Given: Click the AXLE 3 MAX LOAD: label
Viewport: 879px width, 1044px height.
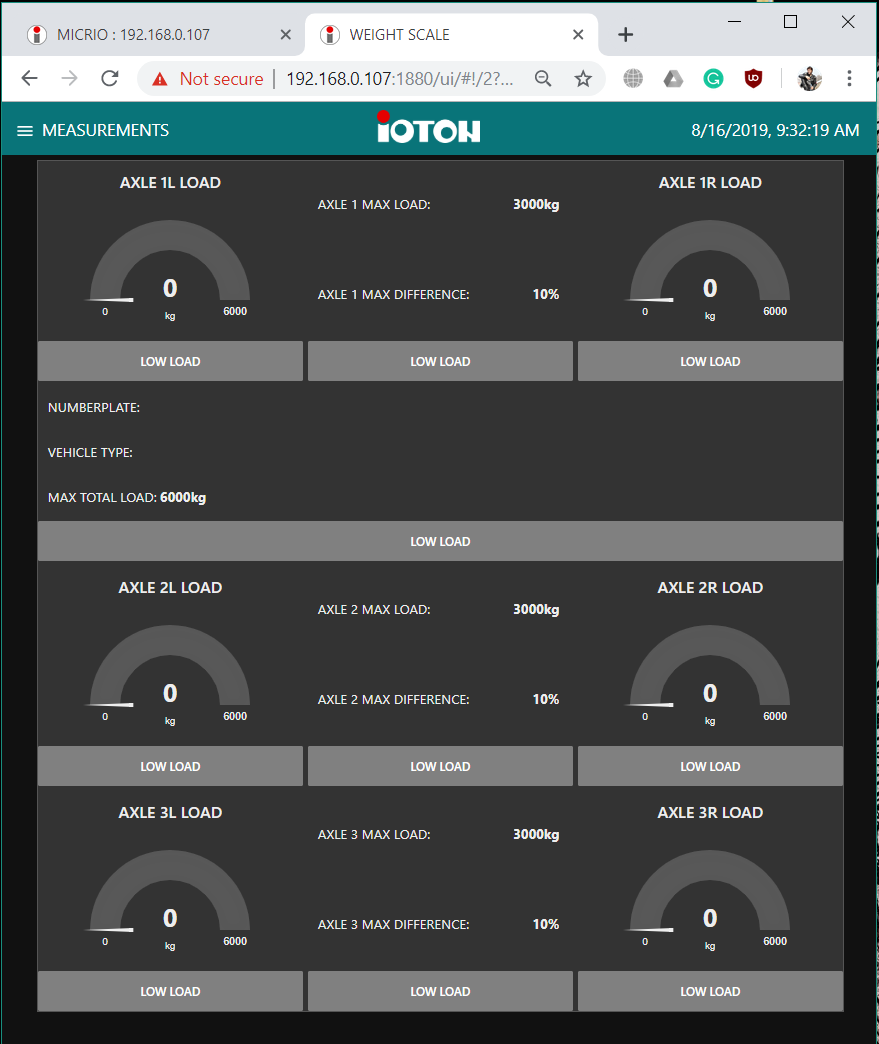Looking at the screenshot, I should [x=374, y=834].
